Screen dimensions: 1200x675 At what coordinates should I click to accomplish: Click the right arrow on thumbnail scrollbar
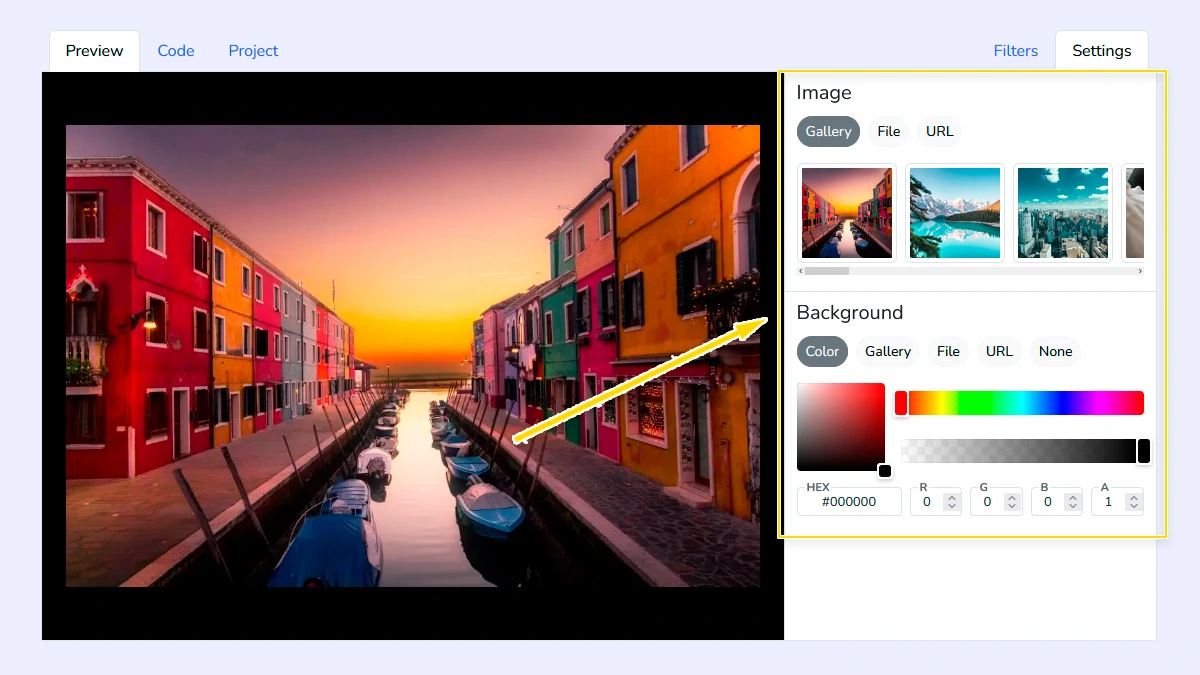coord(1141,271)
